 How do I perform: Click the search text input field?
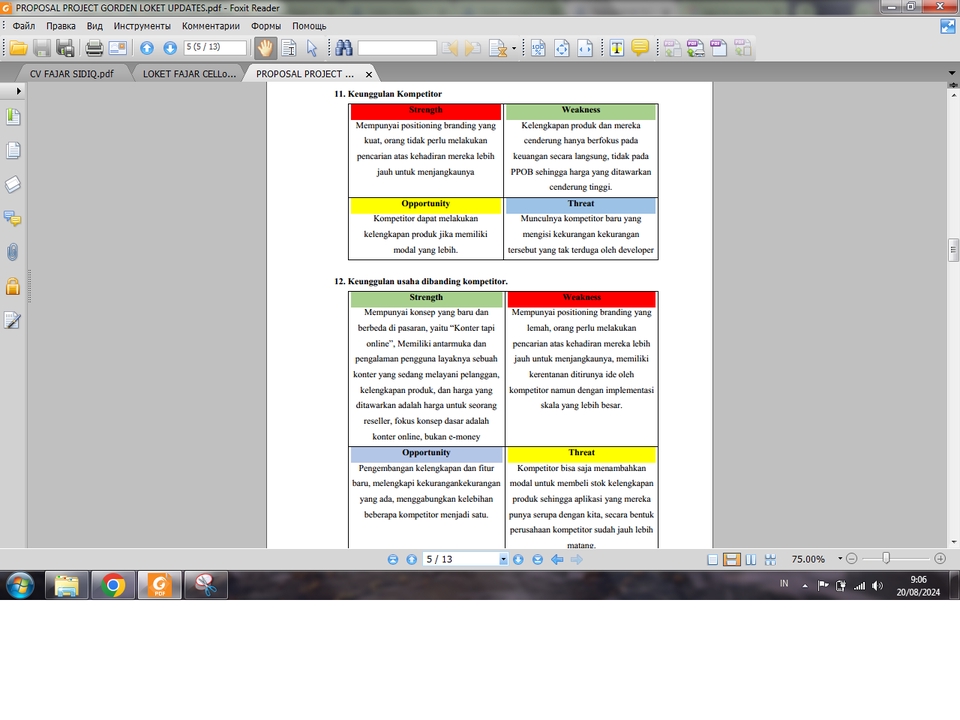click(x=397, y=47)
